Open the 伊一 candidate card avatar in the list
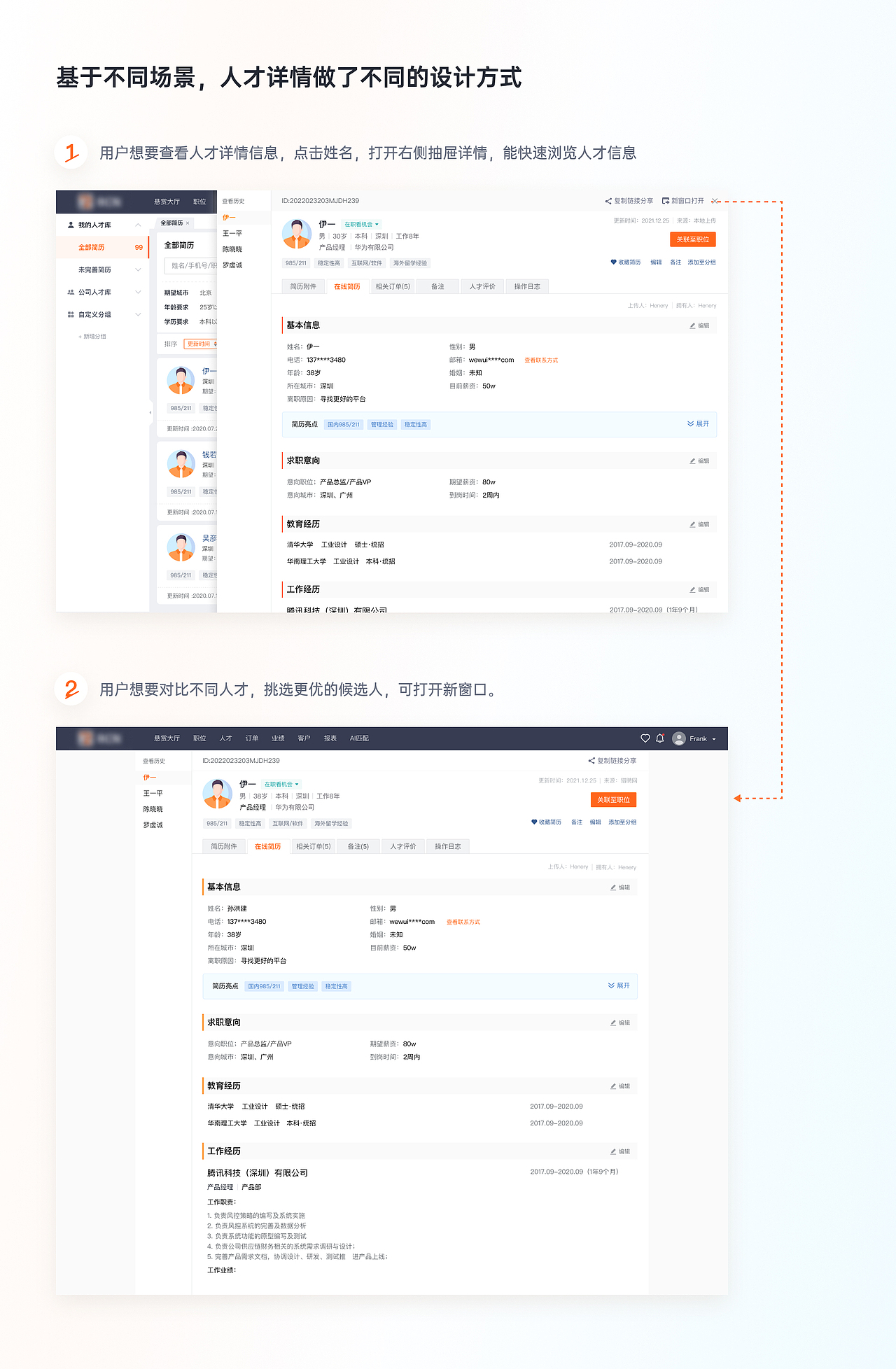 pos(181,380)
